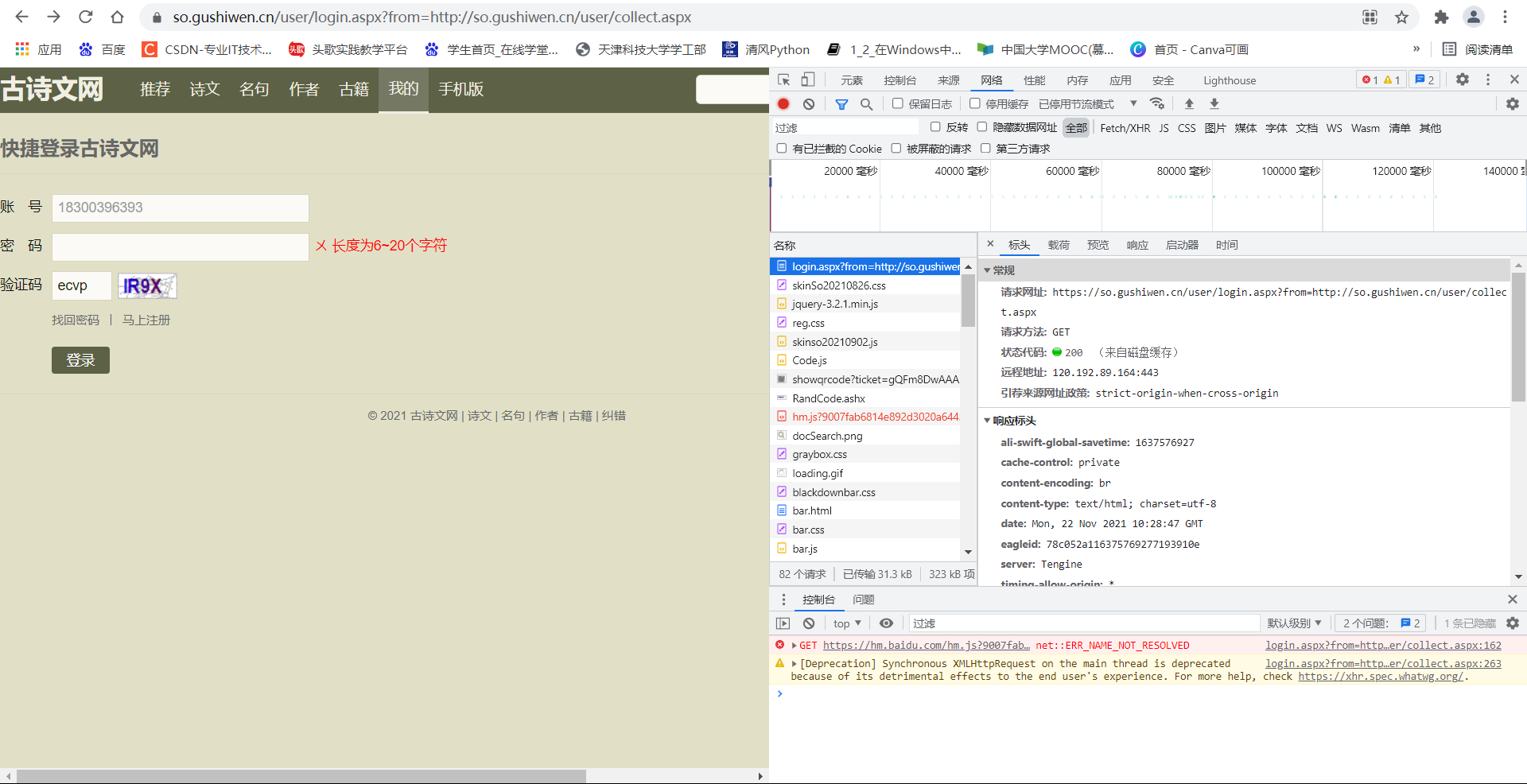Click the 找回密码 link
This screenshot has height=784, width=1527.
76,320
